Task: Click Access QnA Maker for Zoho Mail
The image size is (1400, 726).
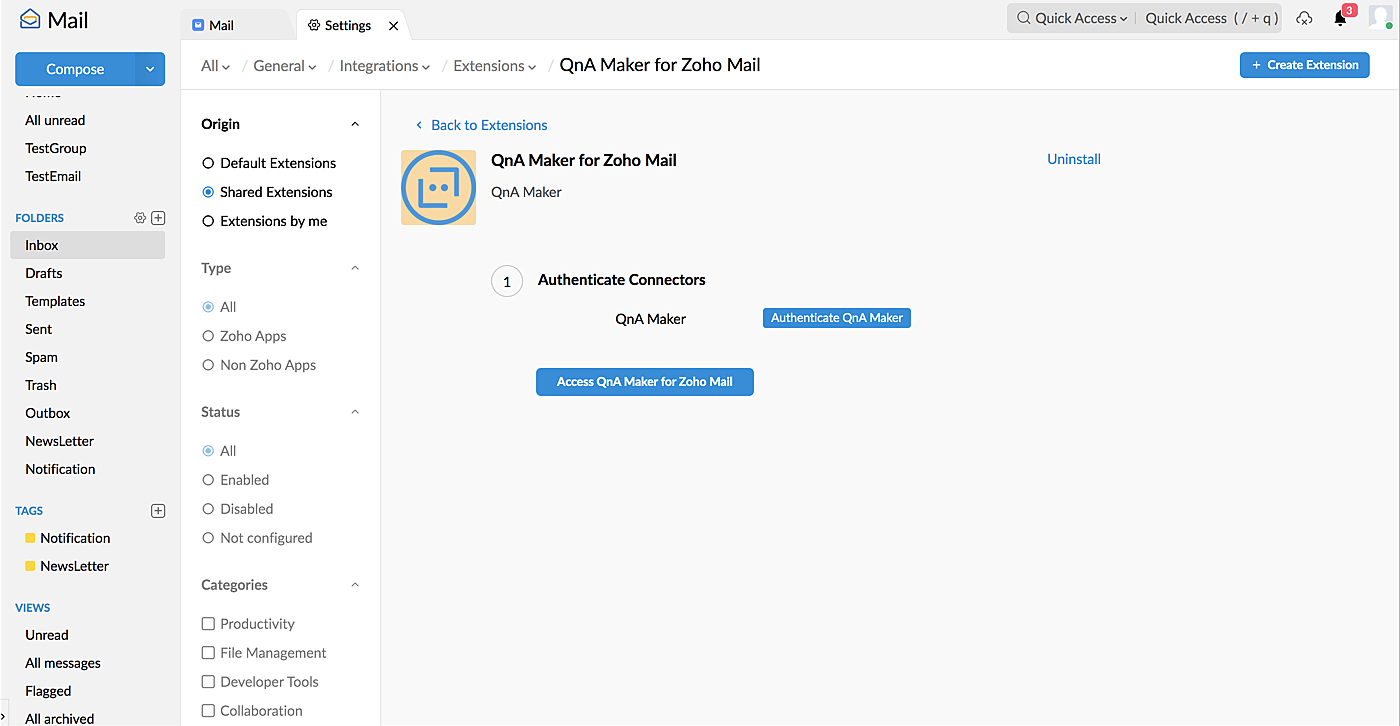Action: (645, 382)
